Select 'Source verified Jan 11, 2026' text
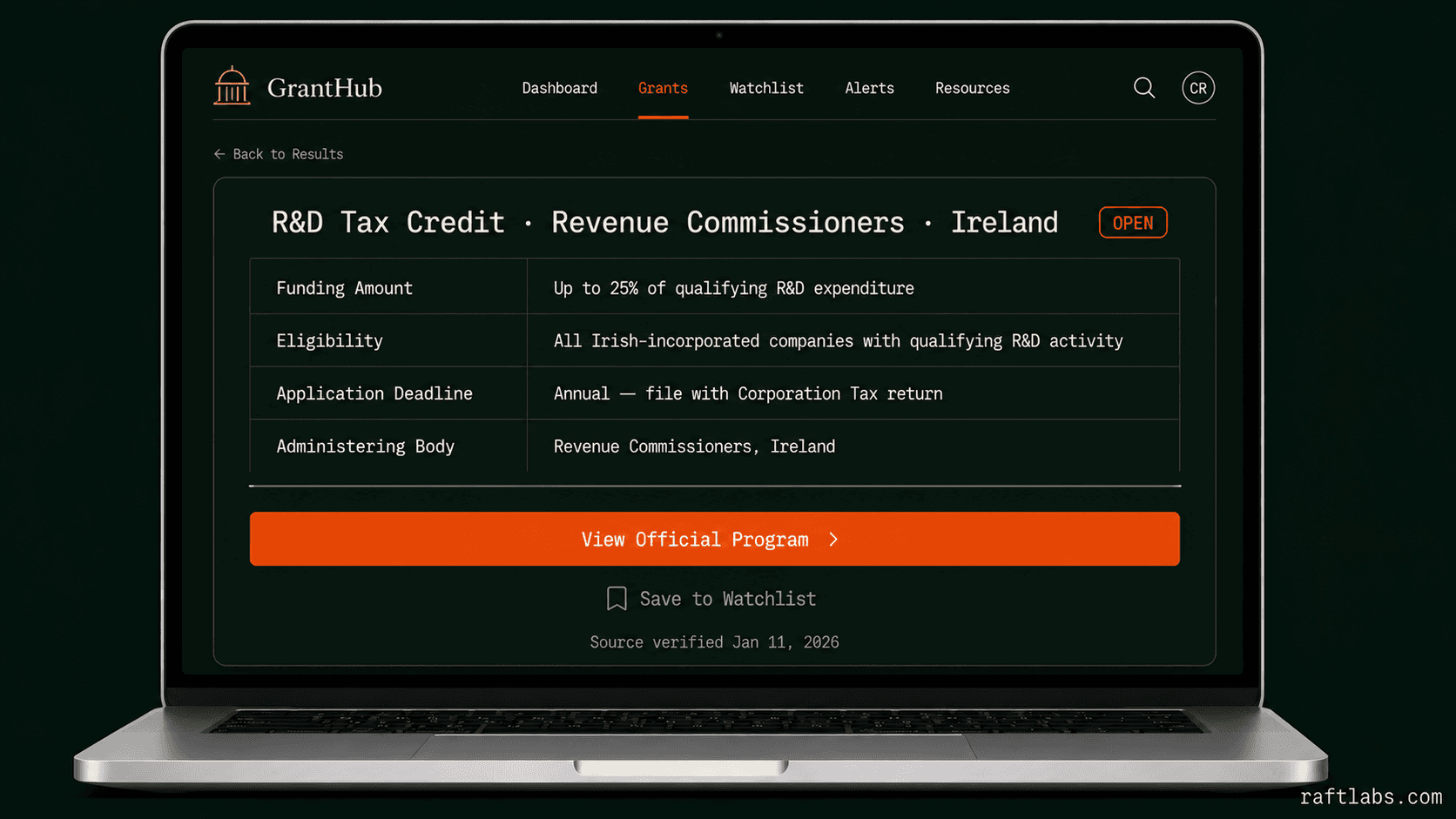The image size is (1456, 819). (715, 642)
